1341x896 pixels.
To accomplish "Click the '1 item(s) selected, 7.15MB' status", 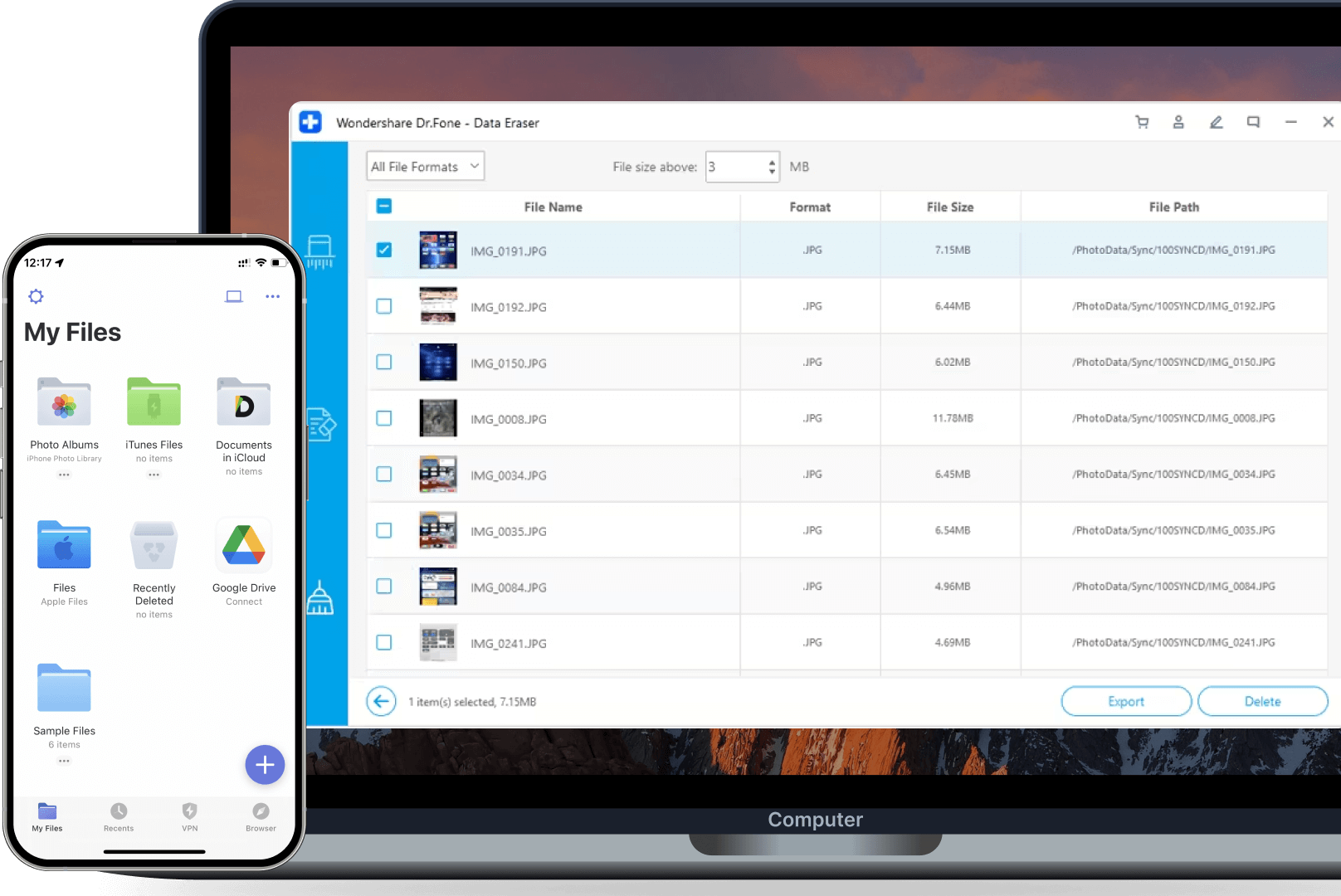I will [472, 702].
